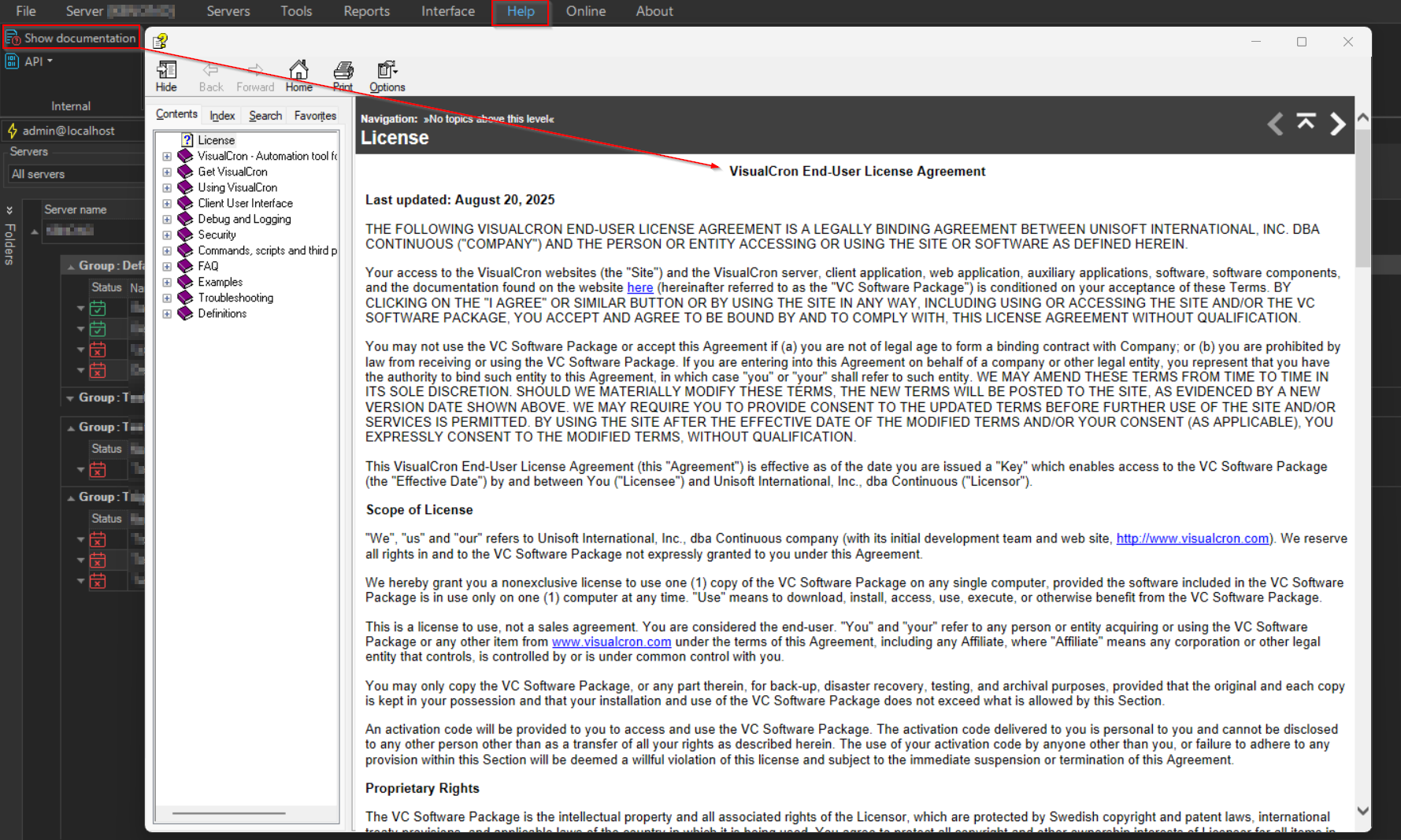Expand the Security tree node
Viewport: 1401px width, 840px height.
(167, 235)
